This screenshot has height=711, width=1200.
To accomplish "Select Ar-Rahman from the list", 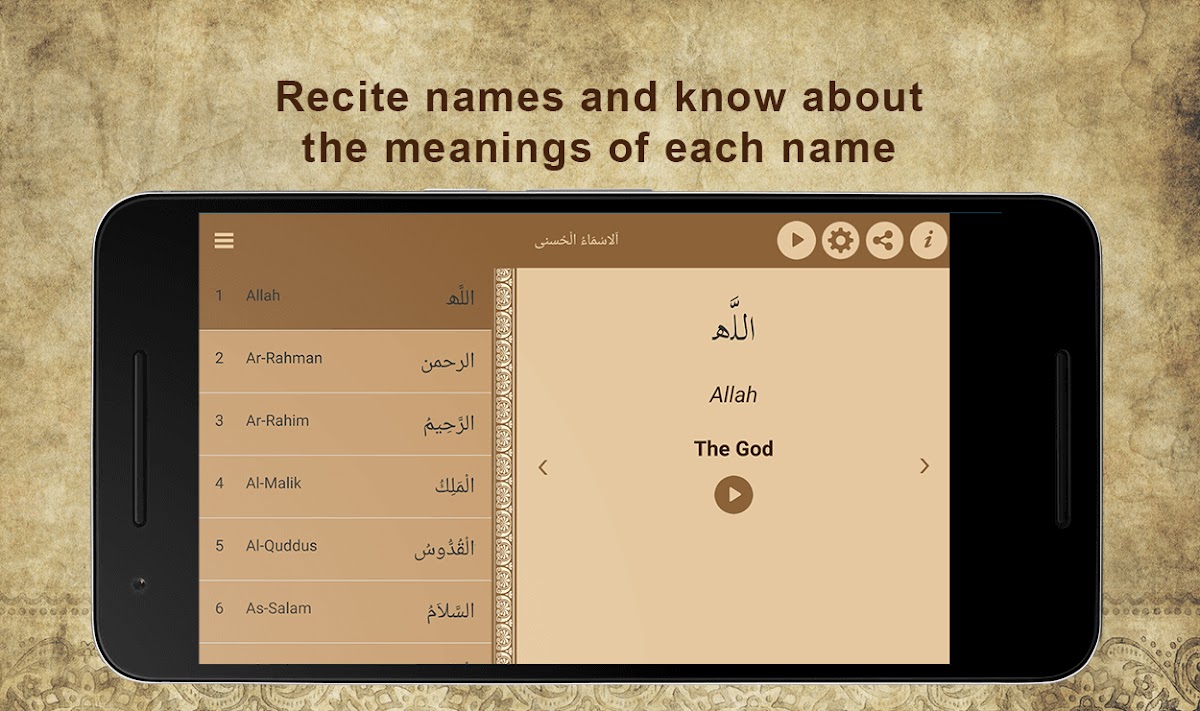I will click(x=345, y=360).
